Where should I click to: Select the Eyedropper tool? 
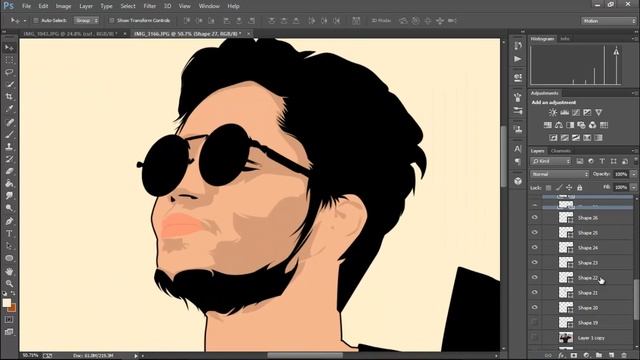tap(9, 109)
